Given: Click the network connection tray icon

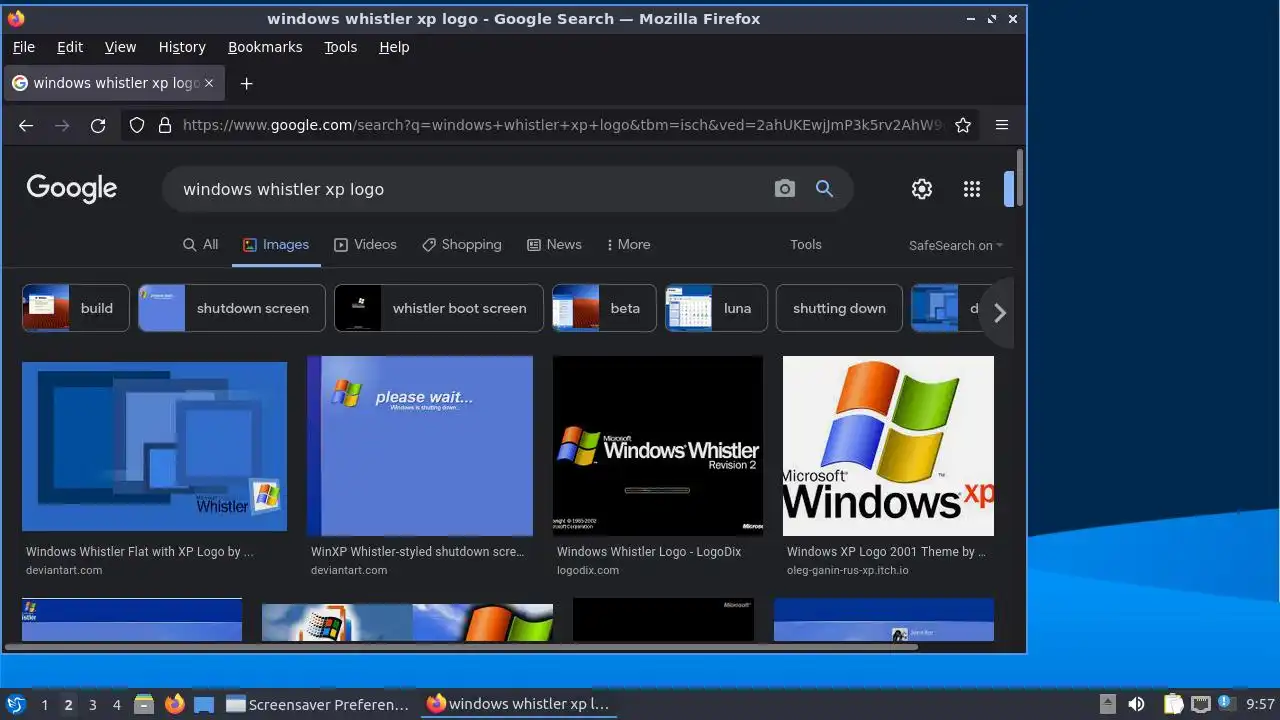Looking at the screenshot, I should (1200, 704).
